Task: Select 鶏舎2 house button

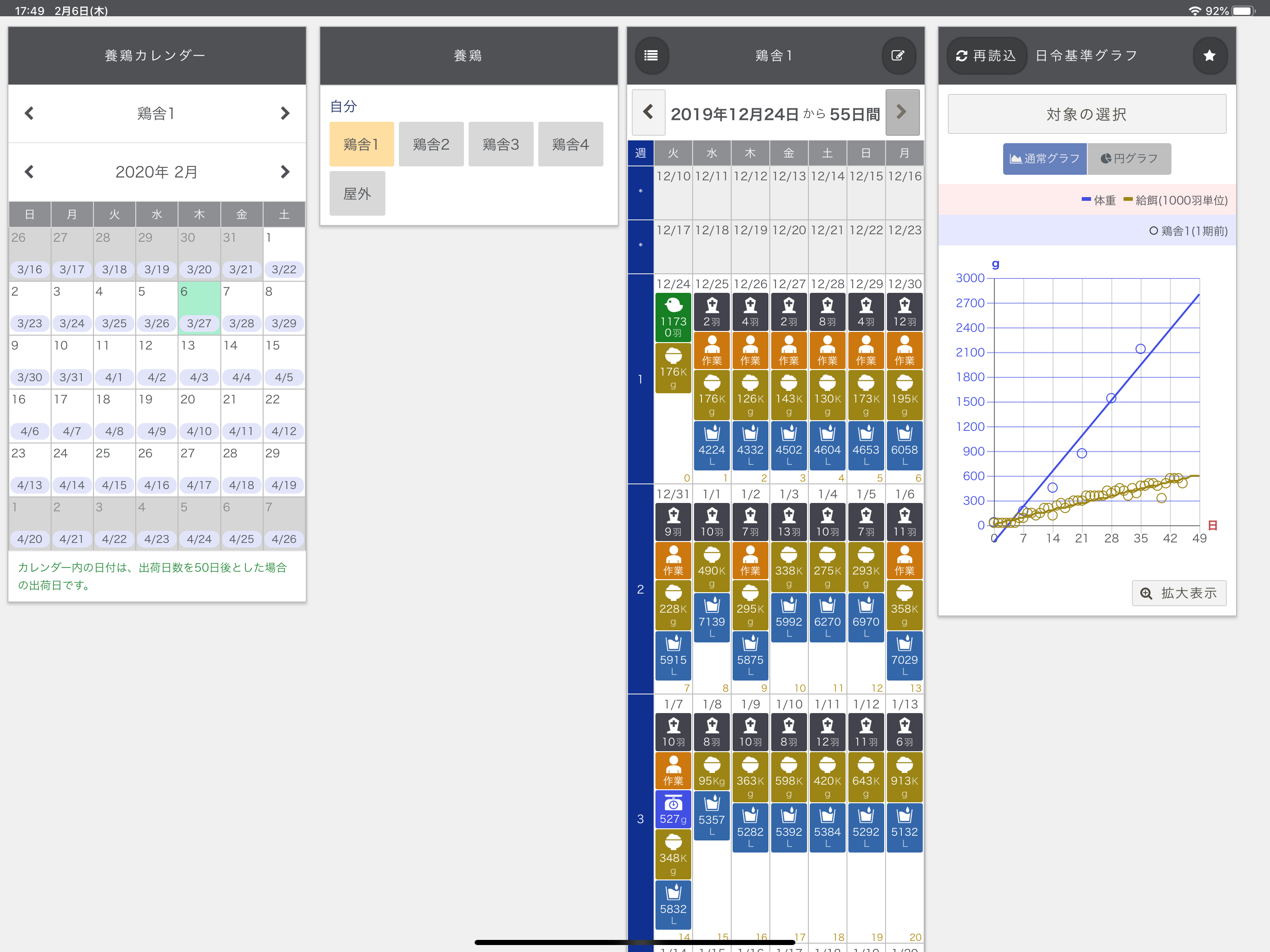Action: click(x=431, y=144)
